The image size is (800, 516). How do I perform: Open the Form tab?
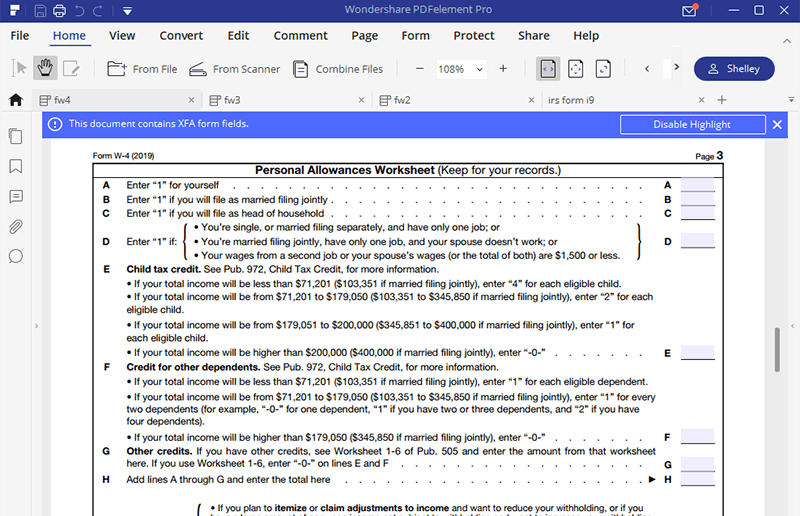pyautogui.click(x=415, y=36)
